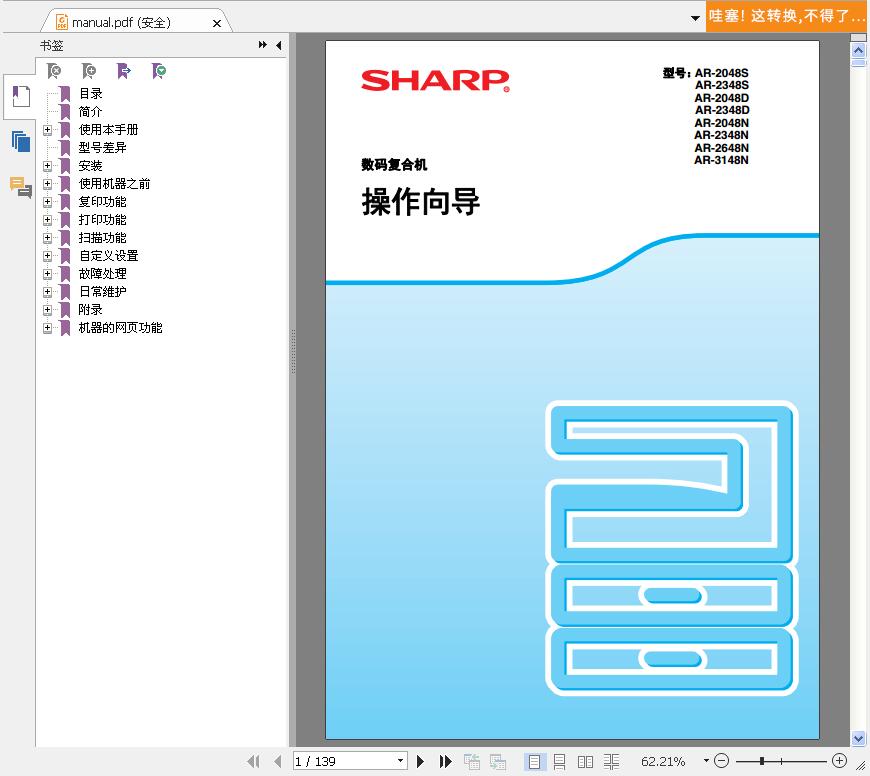870x776 pixels.
Task: Open the tab list dropdown arrow
Action: pos(695,18)
